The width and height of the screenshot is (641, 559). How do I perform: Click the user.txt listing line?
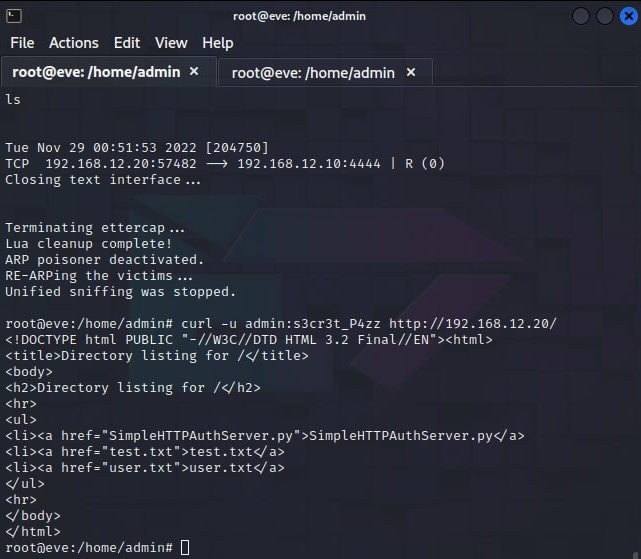[145, 468]
